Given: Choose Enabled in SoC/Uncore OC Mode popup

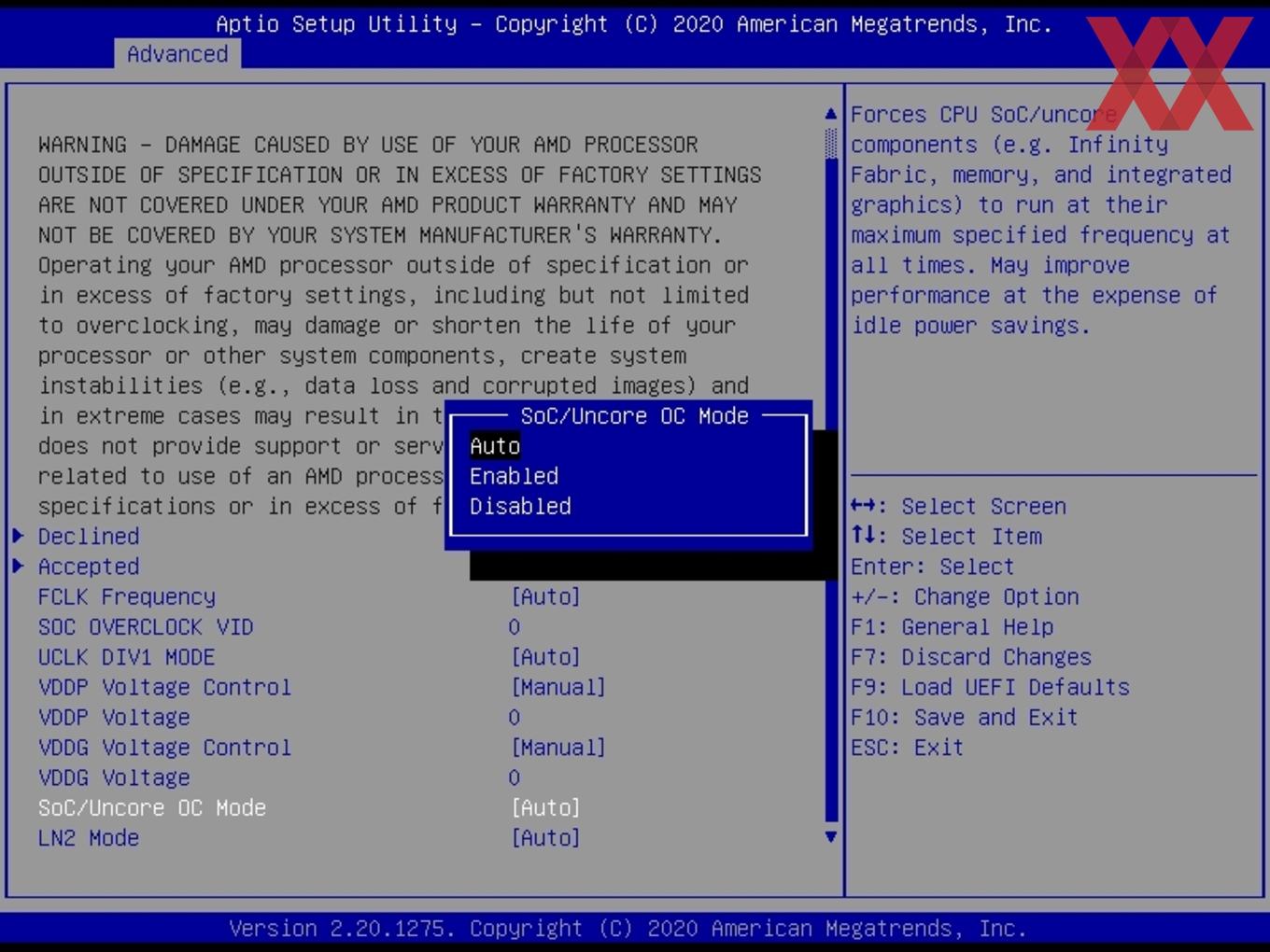Looking at the screenshot, I should [x=514, y=476].
